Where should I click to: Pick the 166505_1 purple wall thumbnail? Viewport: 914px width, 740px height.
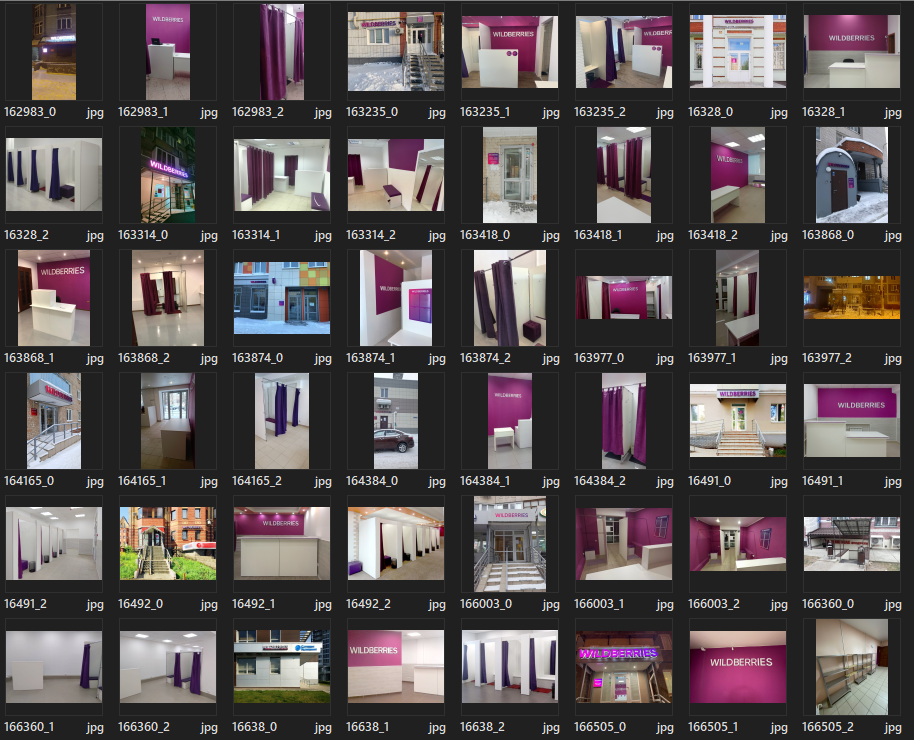[738, 667]
